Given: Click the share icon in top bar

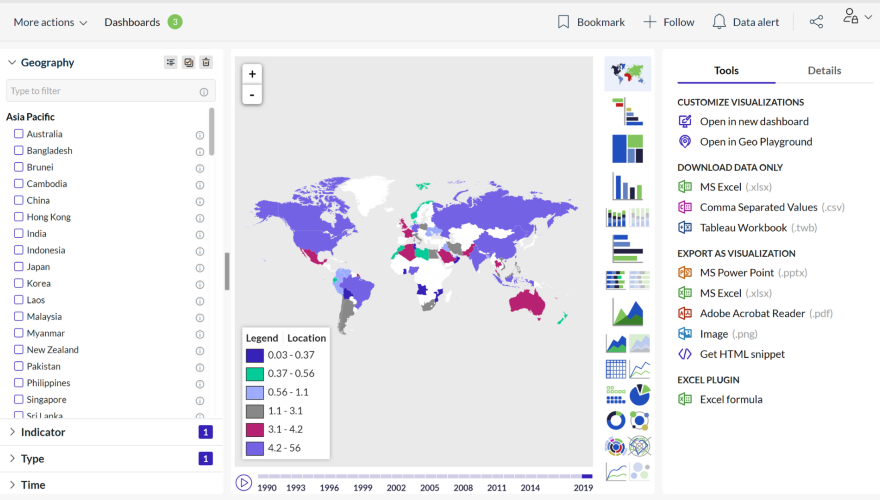Looking at the screenshot, I should pyautogui.click(x=816, y=22).
